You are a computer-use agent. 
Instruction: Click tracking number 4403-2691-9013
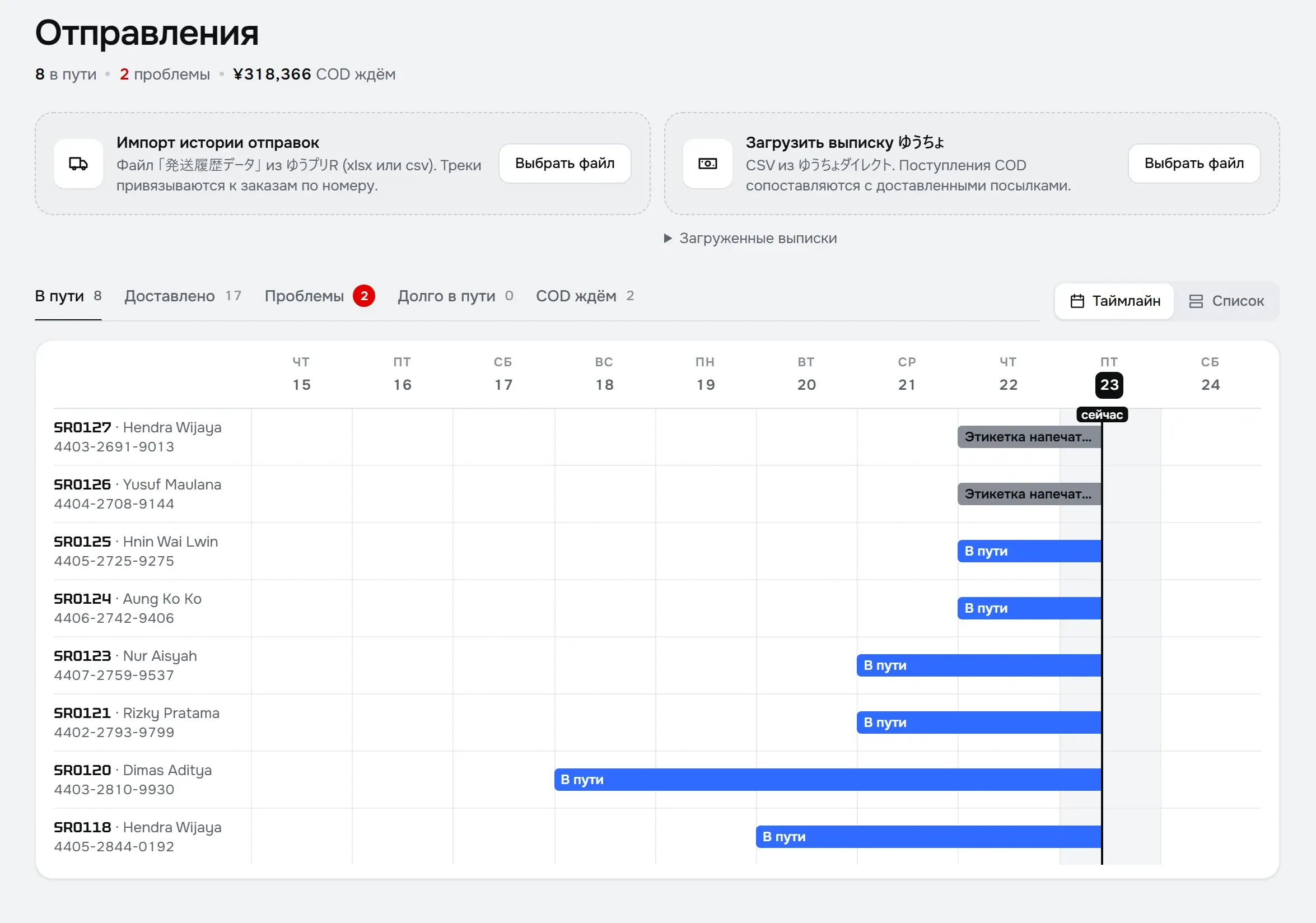(114, 446)
